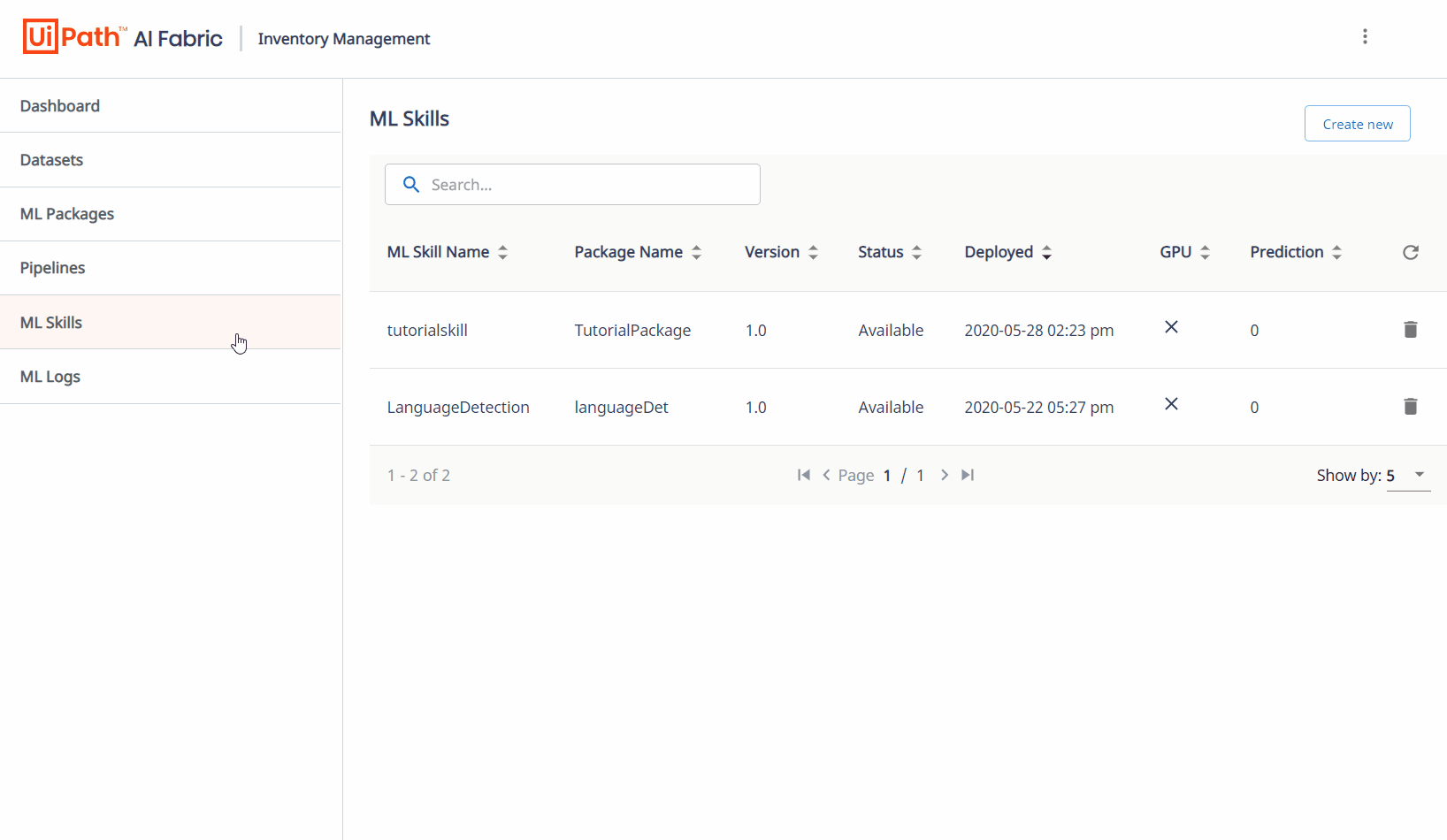This screenshot has width=1447, height=840.
Task: Jump to last page with the skip icon
Action: point(967,475)
